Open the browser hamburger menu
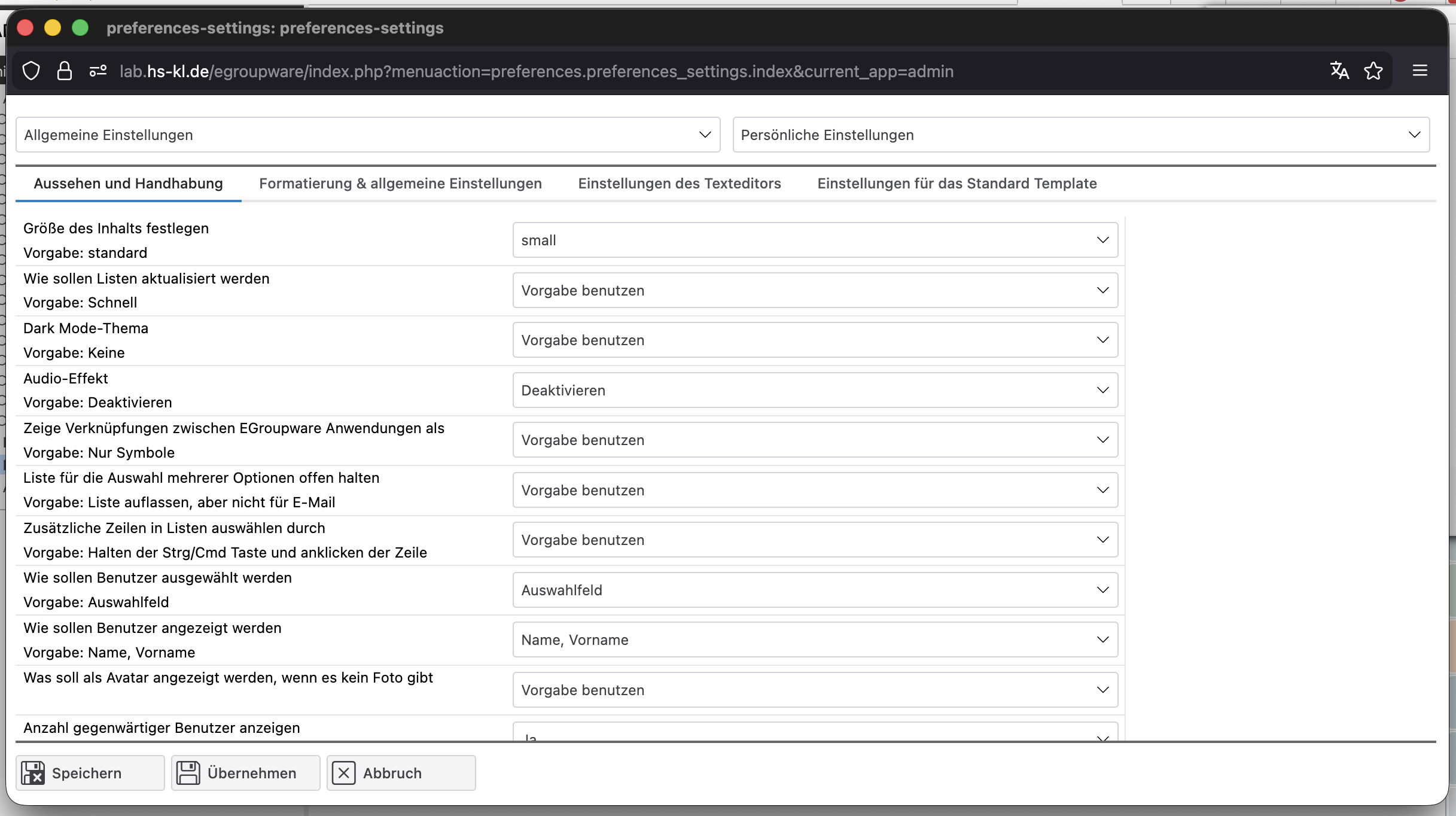Image resolution: width=1456 pixels, height=816 pixels. pyautogui.click(x=1420, y=71)
